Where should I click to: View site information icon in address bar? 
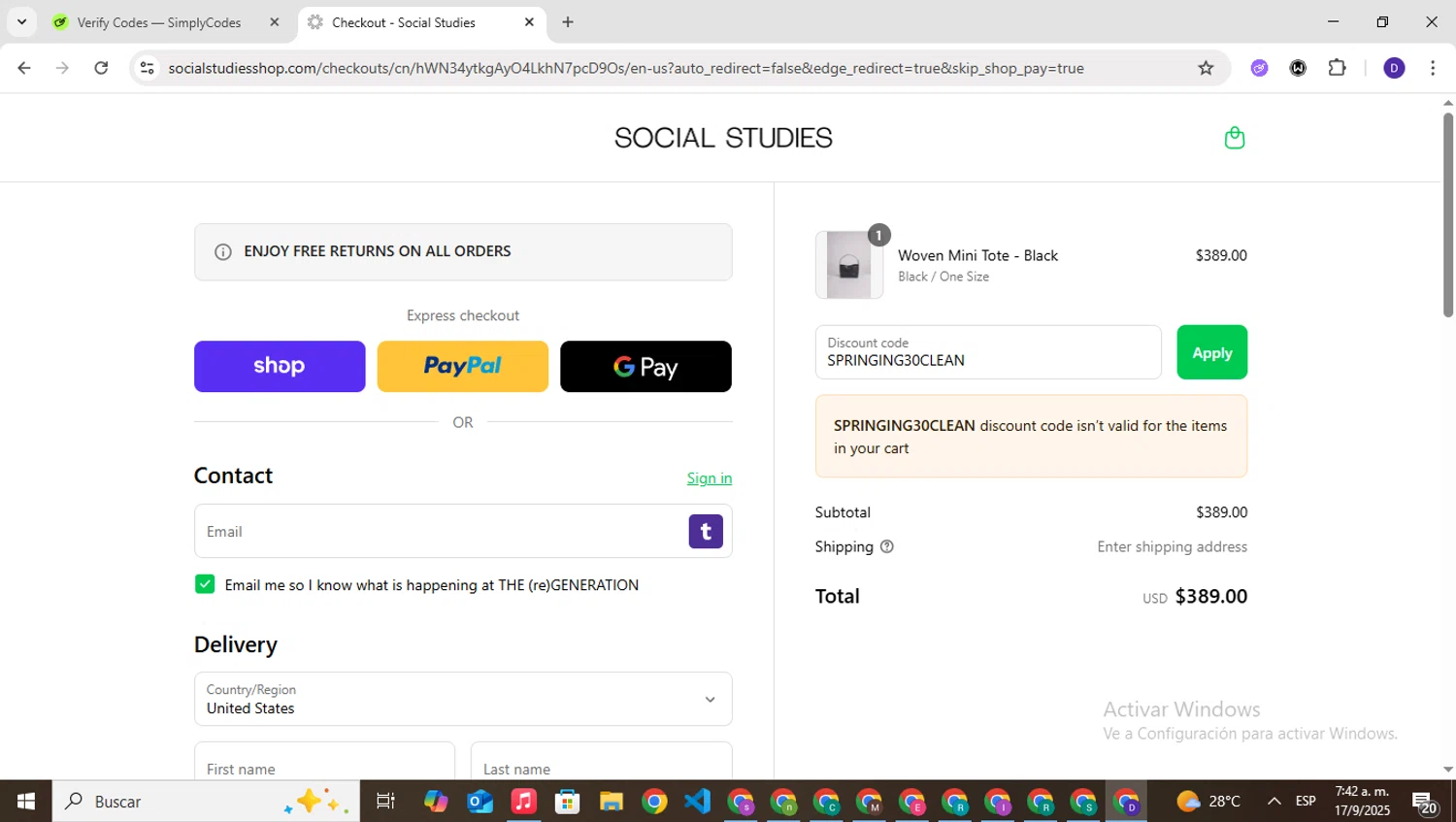(147, 68)
